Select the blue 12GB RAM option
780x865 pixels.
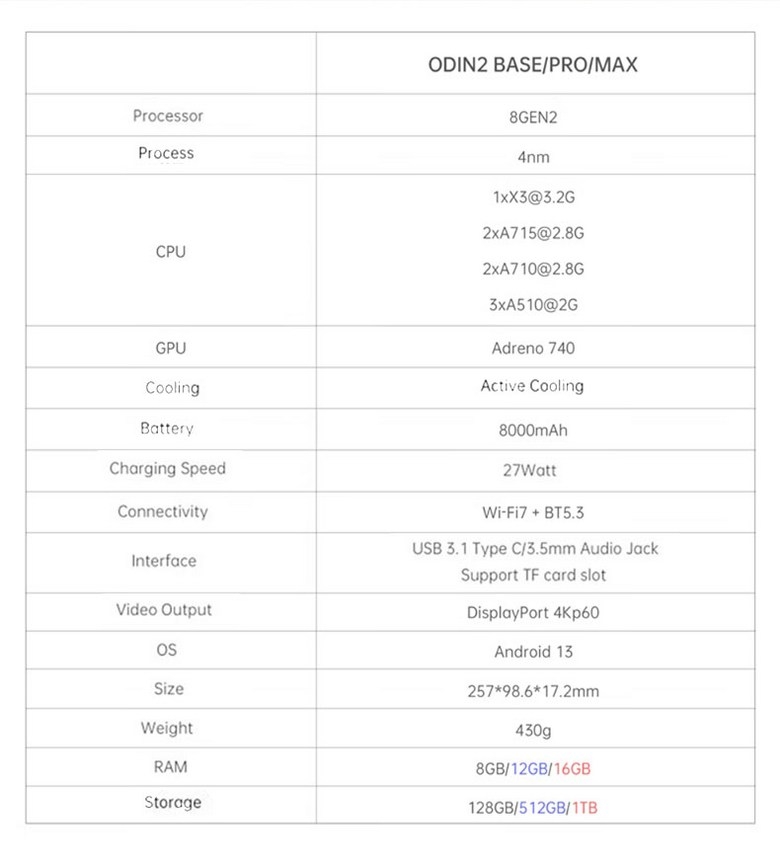point(530,769)
